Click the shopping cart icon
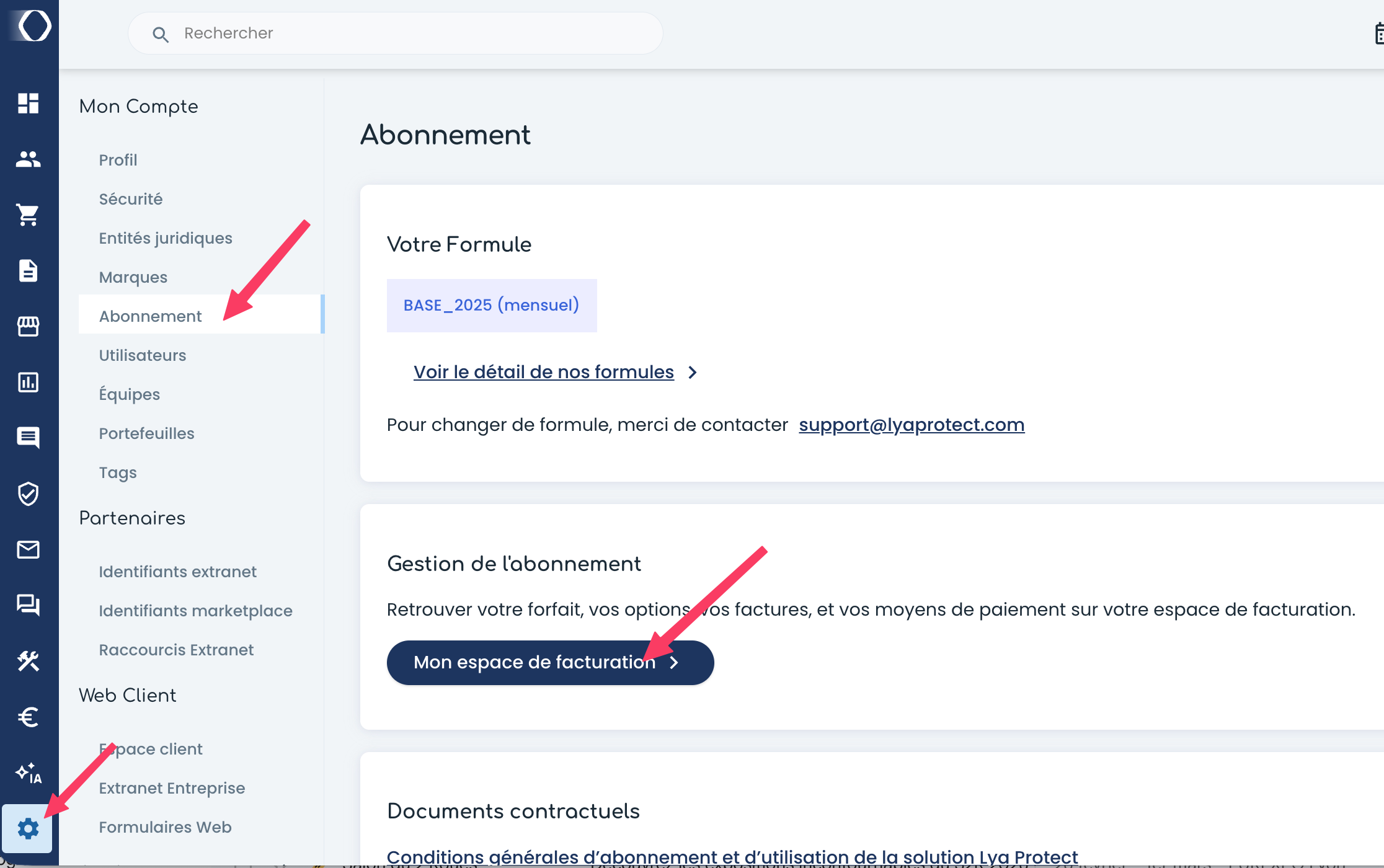Screen dimensions: 1384x868 [29, 215]
